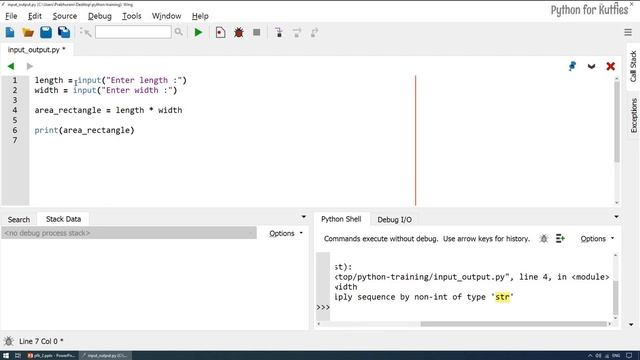640x360 pixels.
Task: Click the editor vertical scrollbar
Action: tap(617, 122)
